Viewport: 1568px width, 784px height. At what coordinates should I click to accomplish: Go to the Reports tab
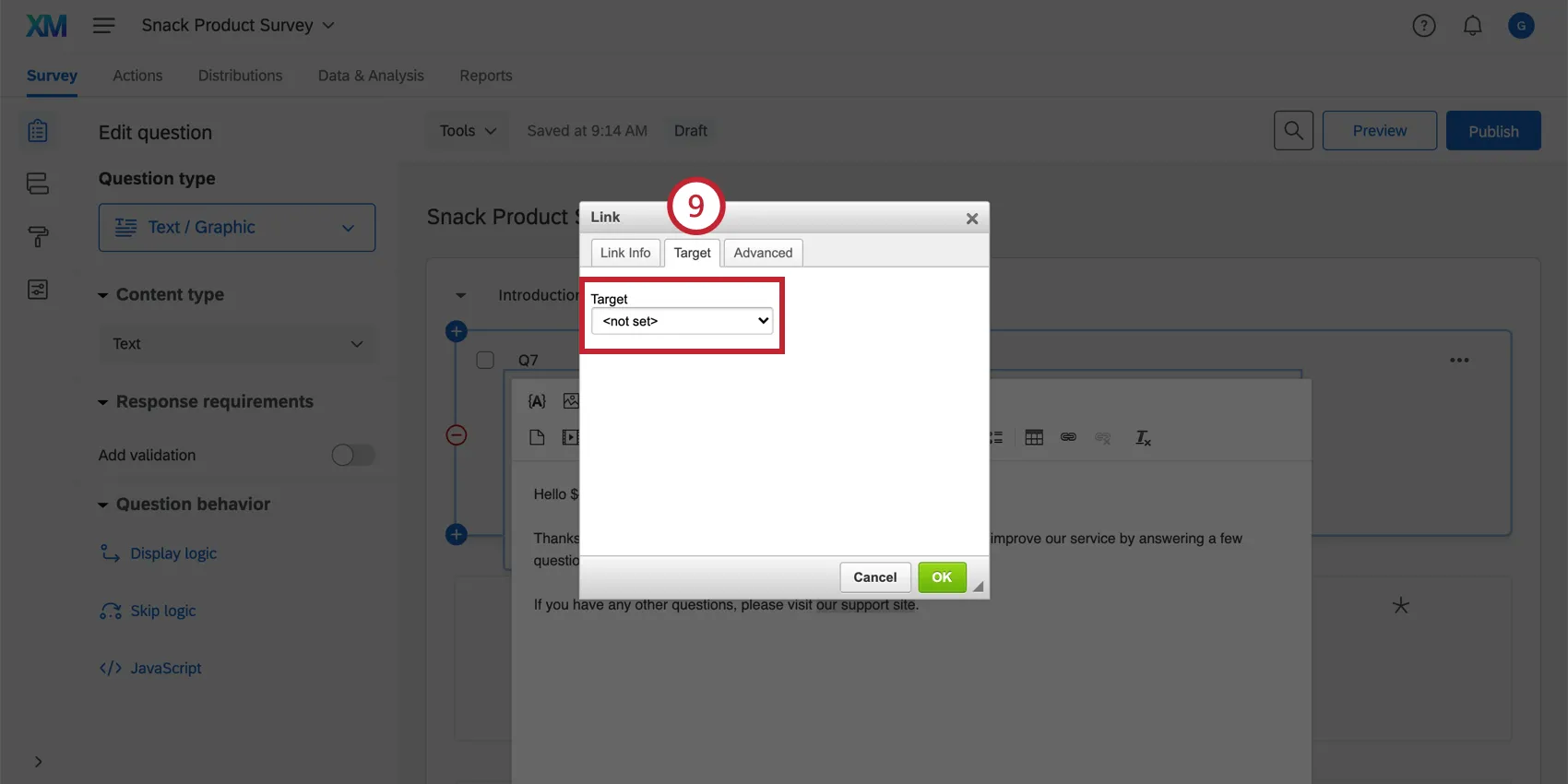coord(486,76)
